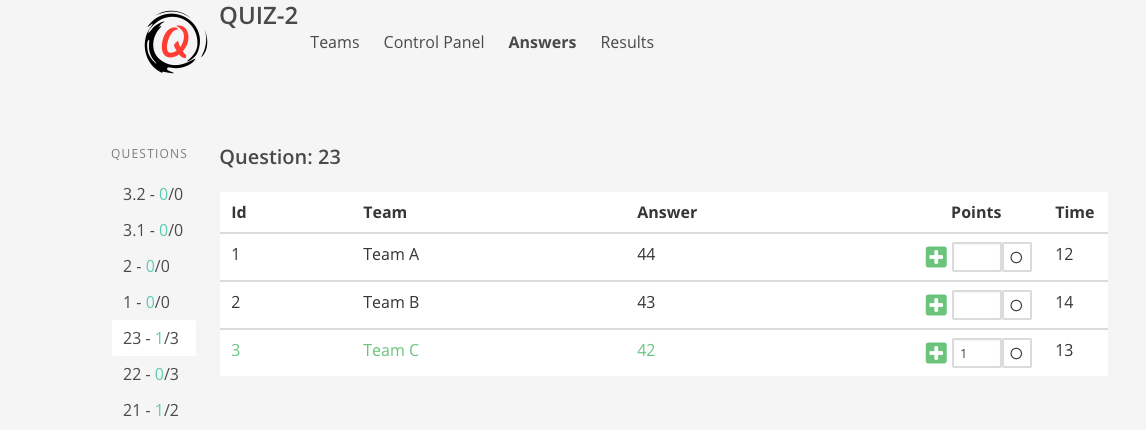Select question 22 in the sidebar
Screen dimensions: 1146x430
(x=153, y=374)
